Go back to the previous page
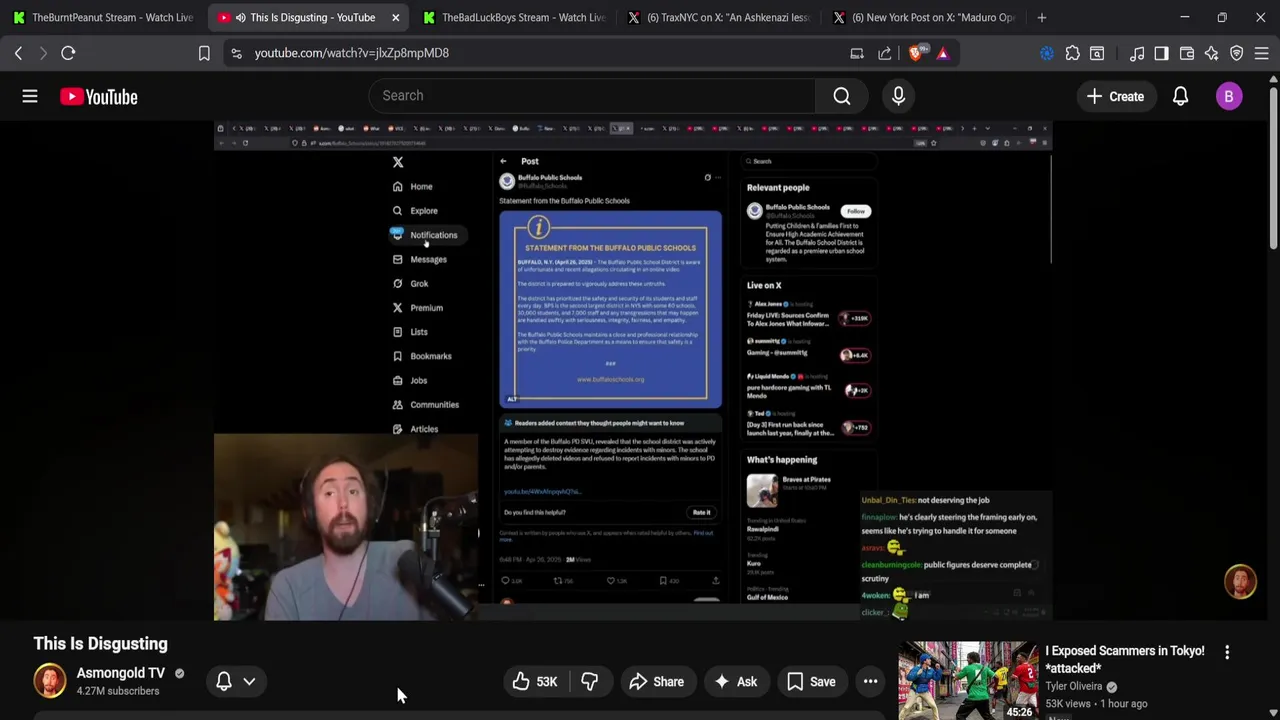Image resolution: width=1280 pixels, height=720 pixels. coord(18,53)
